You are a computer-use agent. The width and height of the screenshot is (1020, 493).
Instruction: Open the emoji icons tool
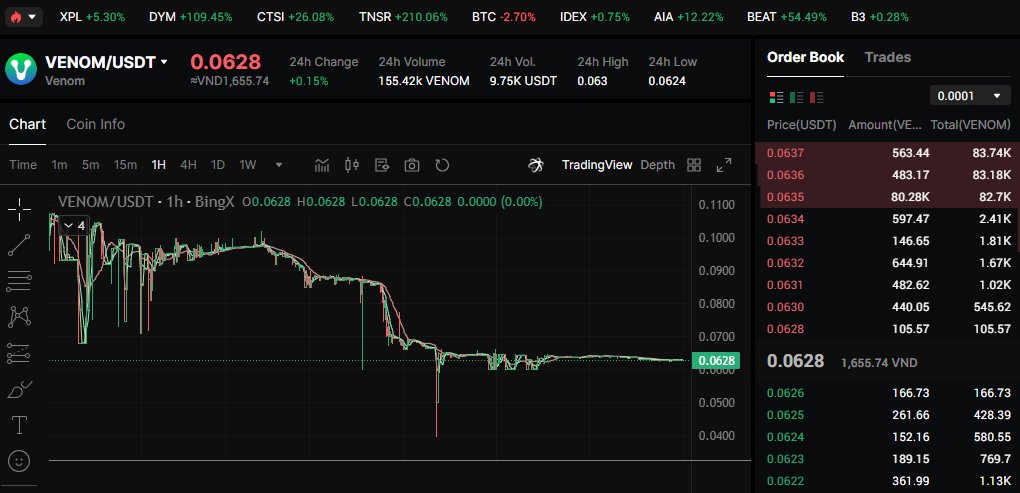click(20, 461)
